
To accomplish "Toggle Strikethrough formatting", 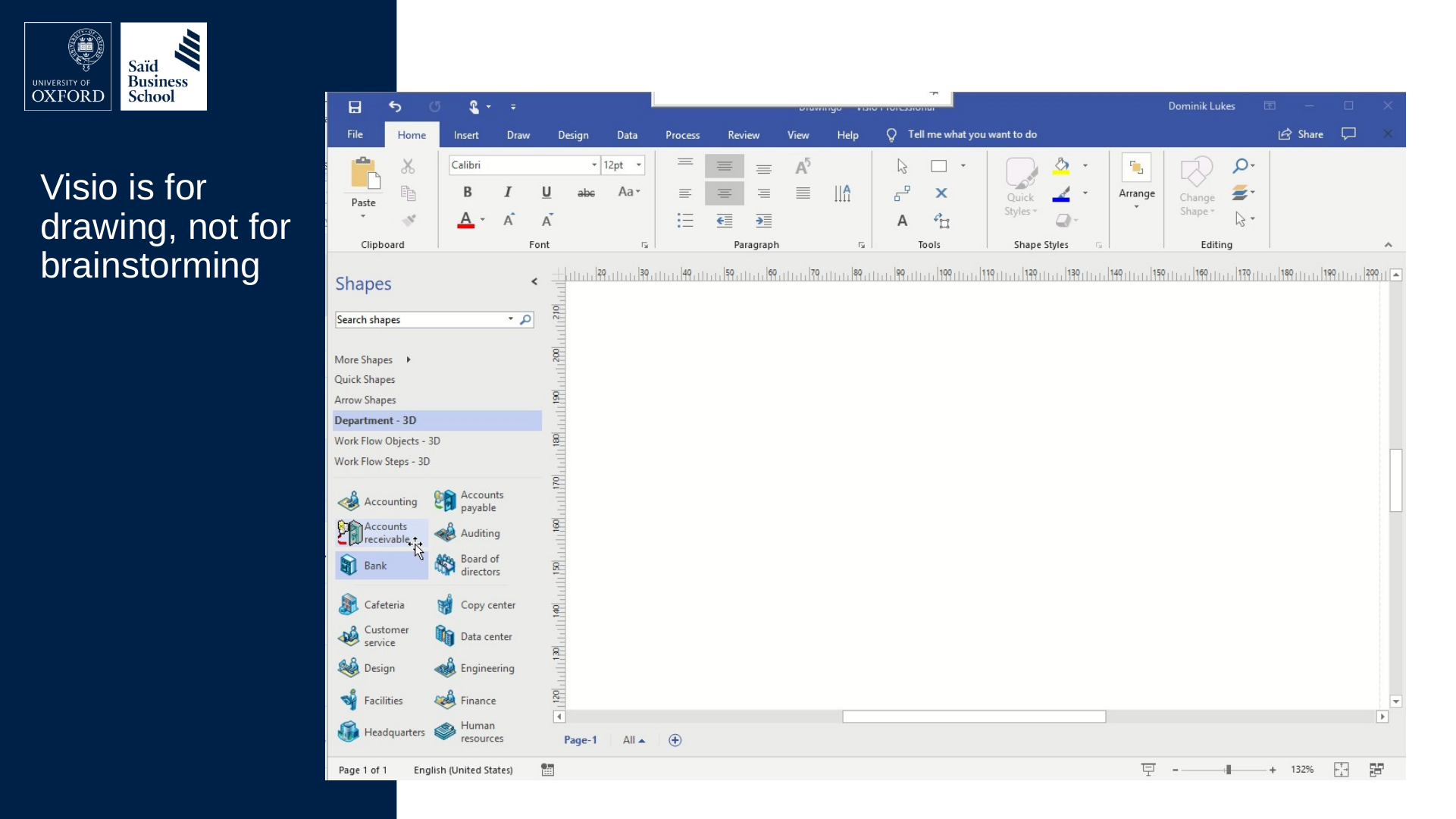I will (x=586, y=193).
